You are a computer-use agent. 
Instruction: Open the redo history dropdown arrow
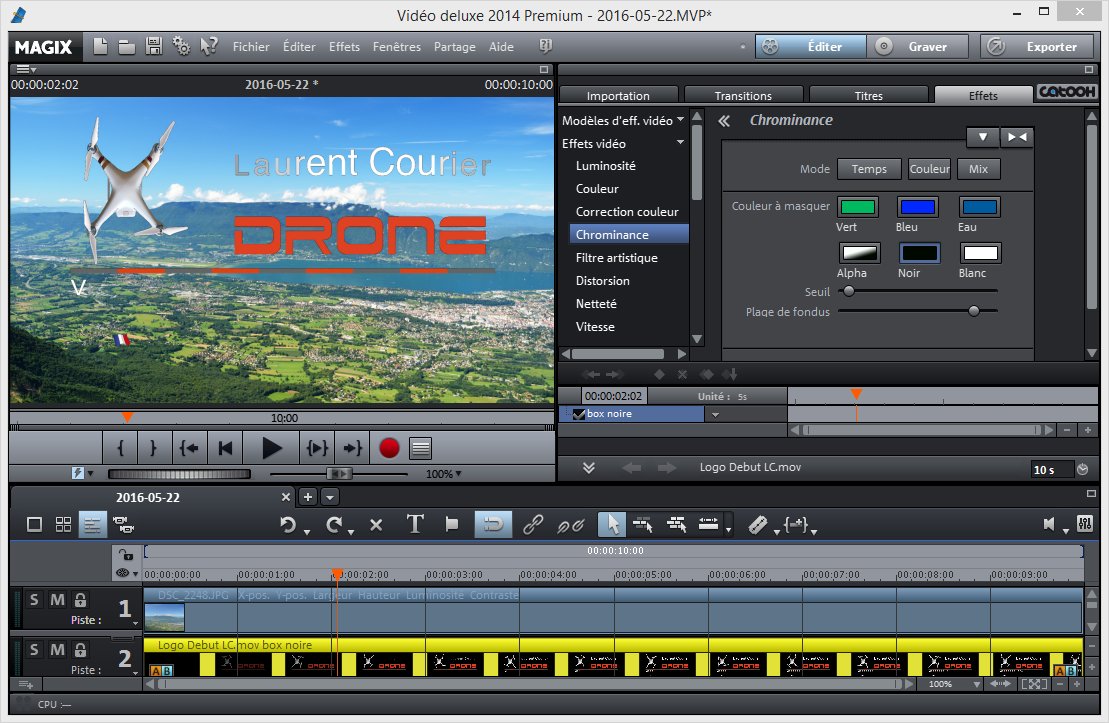tap(351, 532)
